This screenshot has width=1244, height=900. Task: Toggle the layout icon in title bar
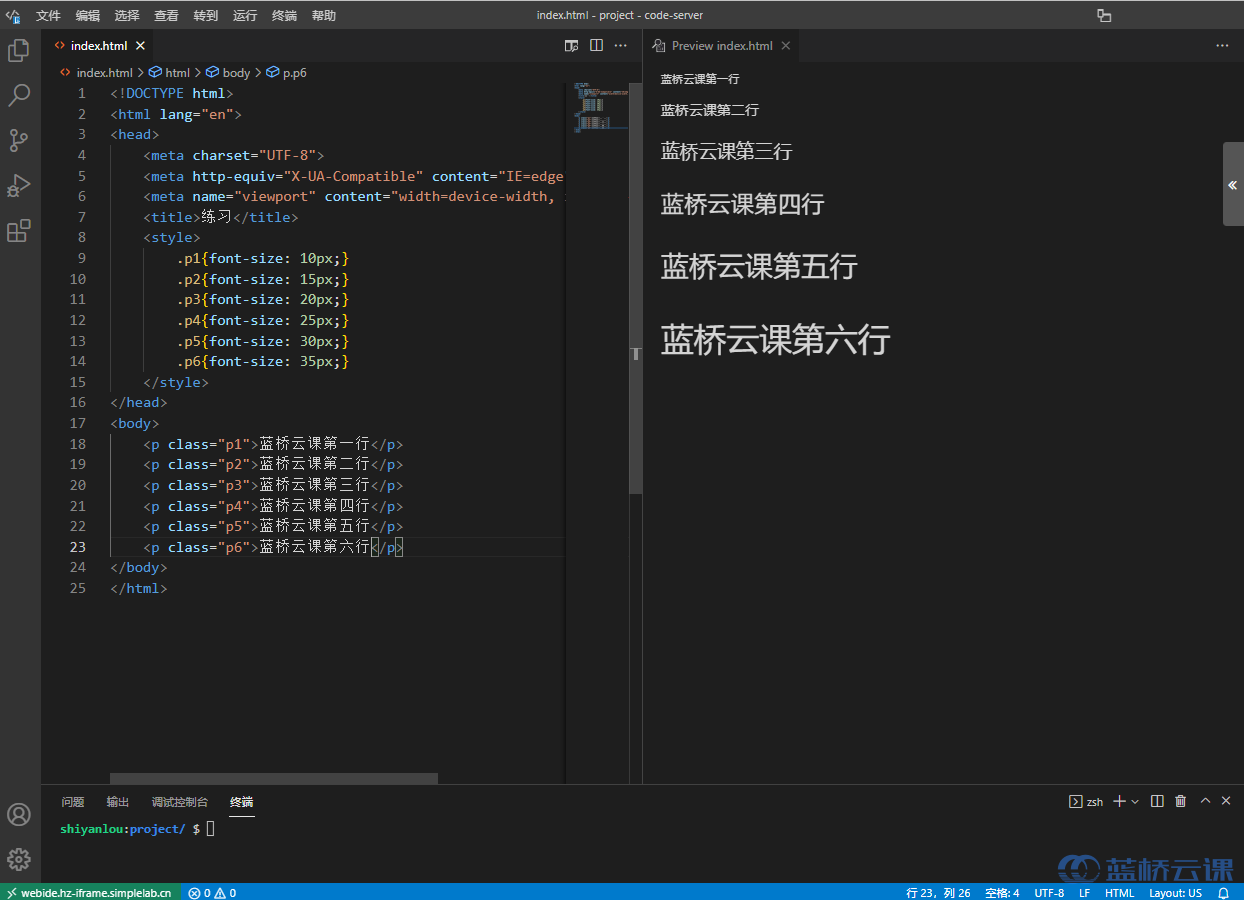pos(1104,15)
